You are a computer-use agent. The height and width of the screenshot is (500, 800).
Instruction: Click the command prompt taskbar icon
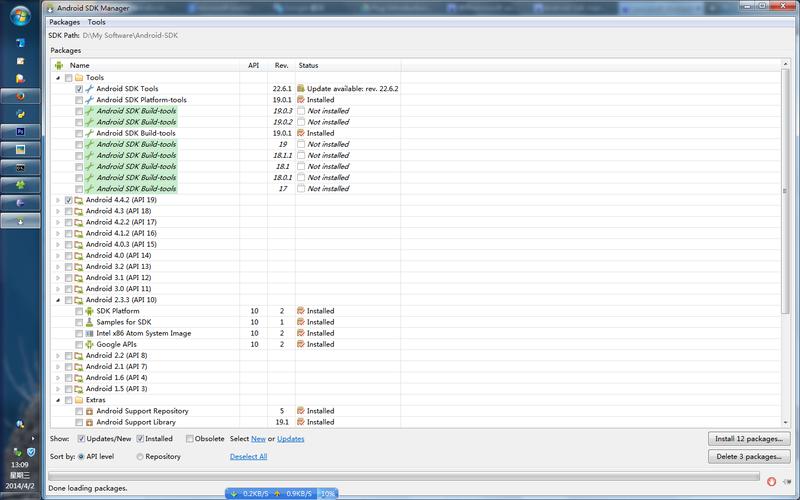click(x=20, y=167)
